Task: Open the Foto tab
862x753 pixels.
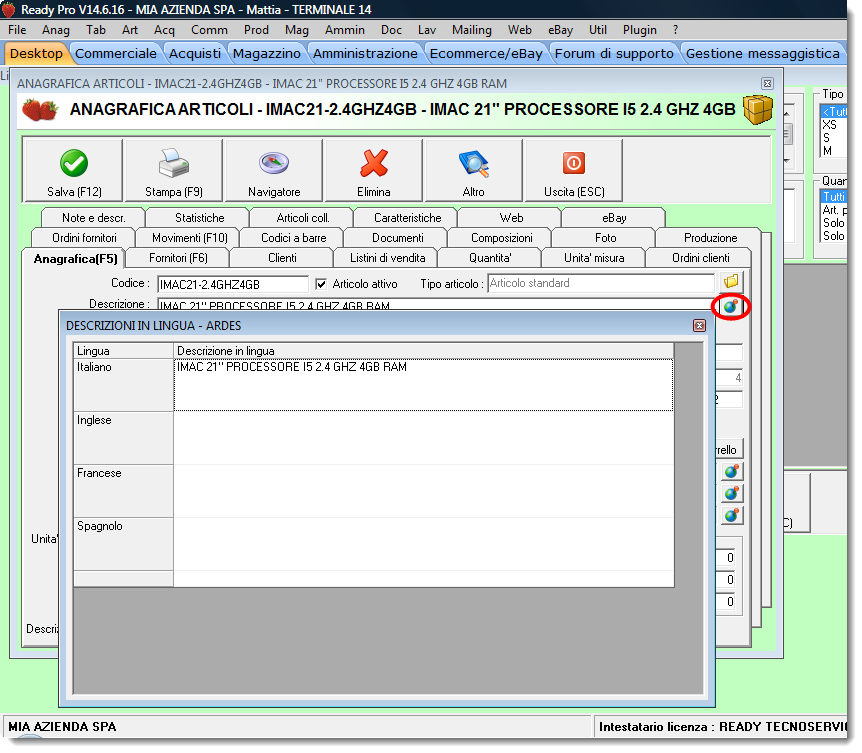Action: click(605, 238)
